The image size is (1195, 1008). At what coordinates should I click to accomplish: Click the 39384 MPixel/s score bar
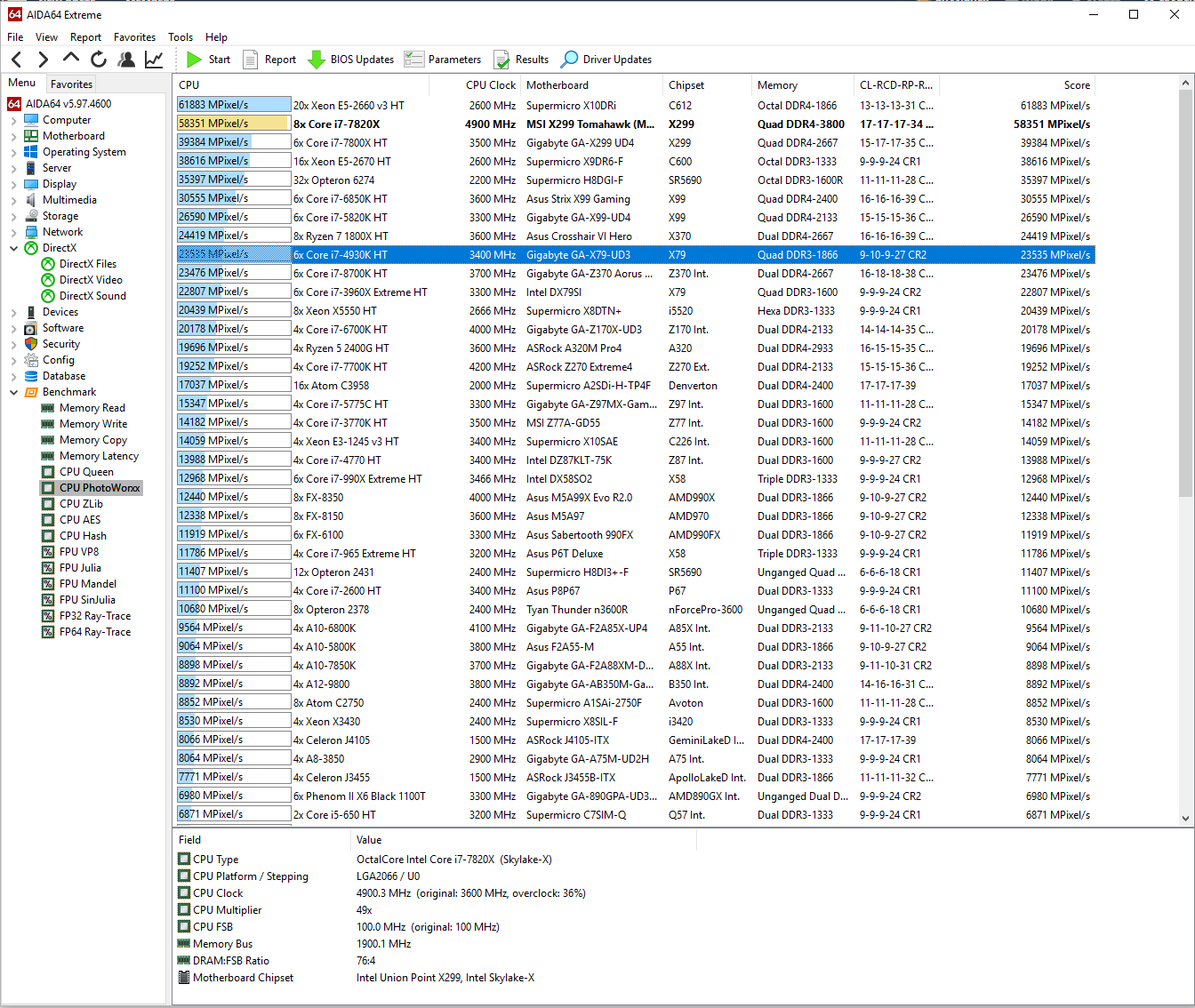(234, 142)
